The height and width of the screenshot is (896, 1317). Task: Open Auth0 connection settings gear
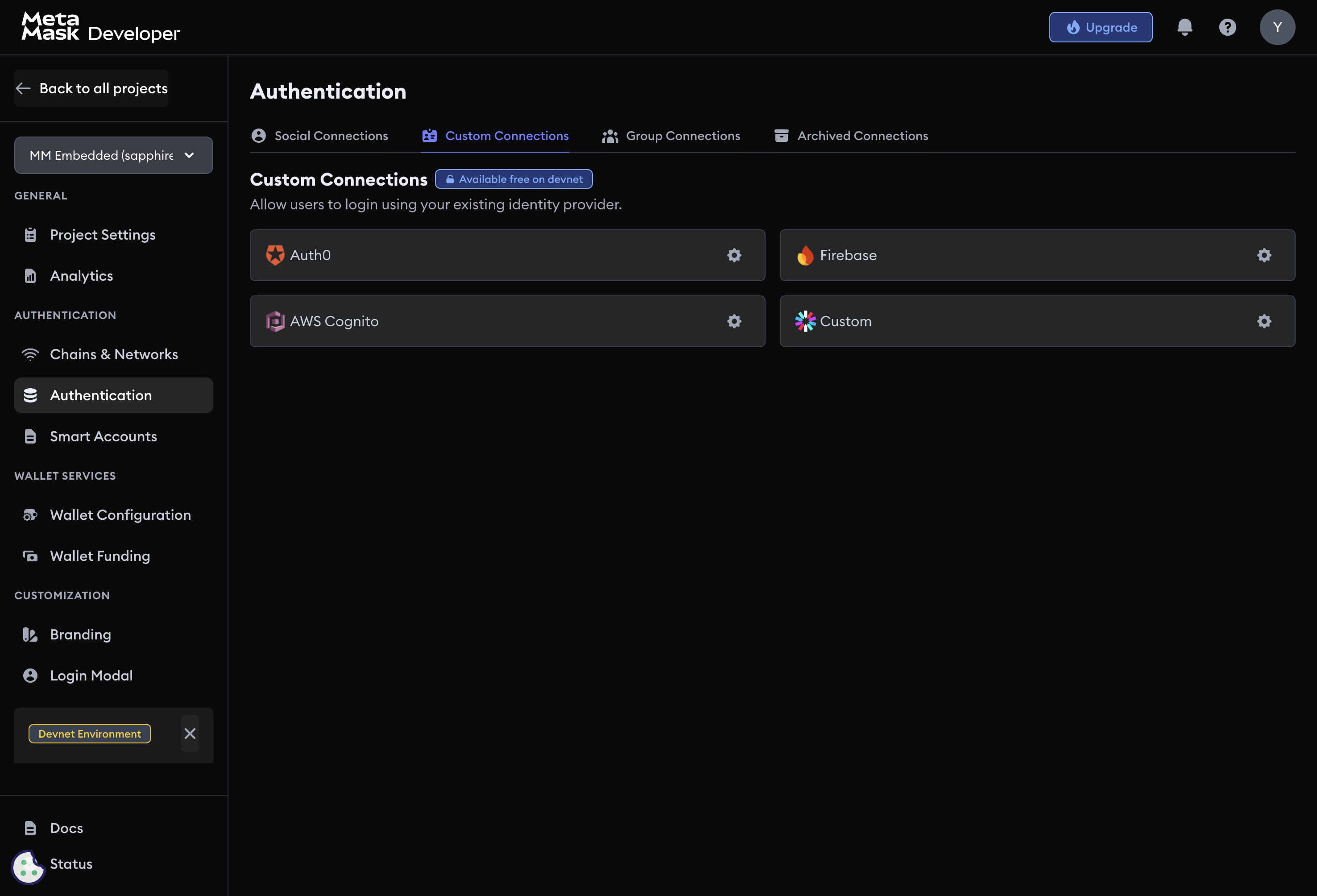tap(734, 255)
